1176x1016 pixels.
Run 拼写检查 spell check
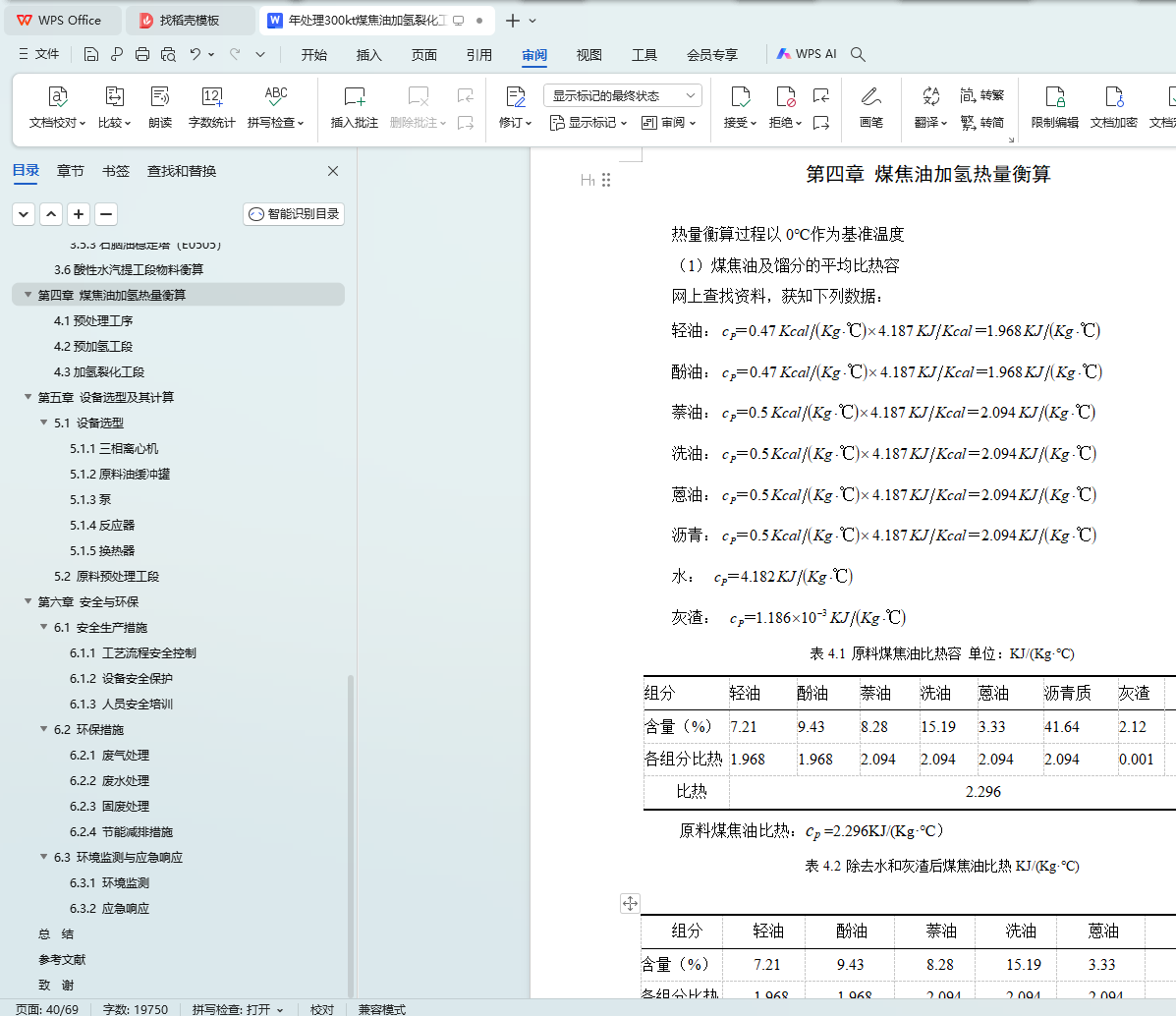click(275, 106)
